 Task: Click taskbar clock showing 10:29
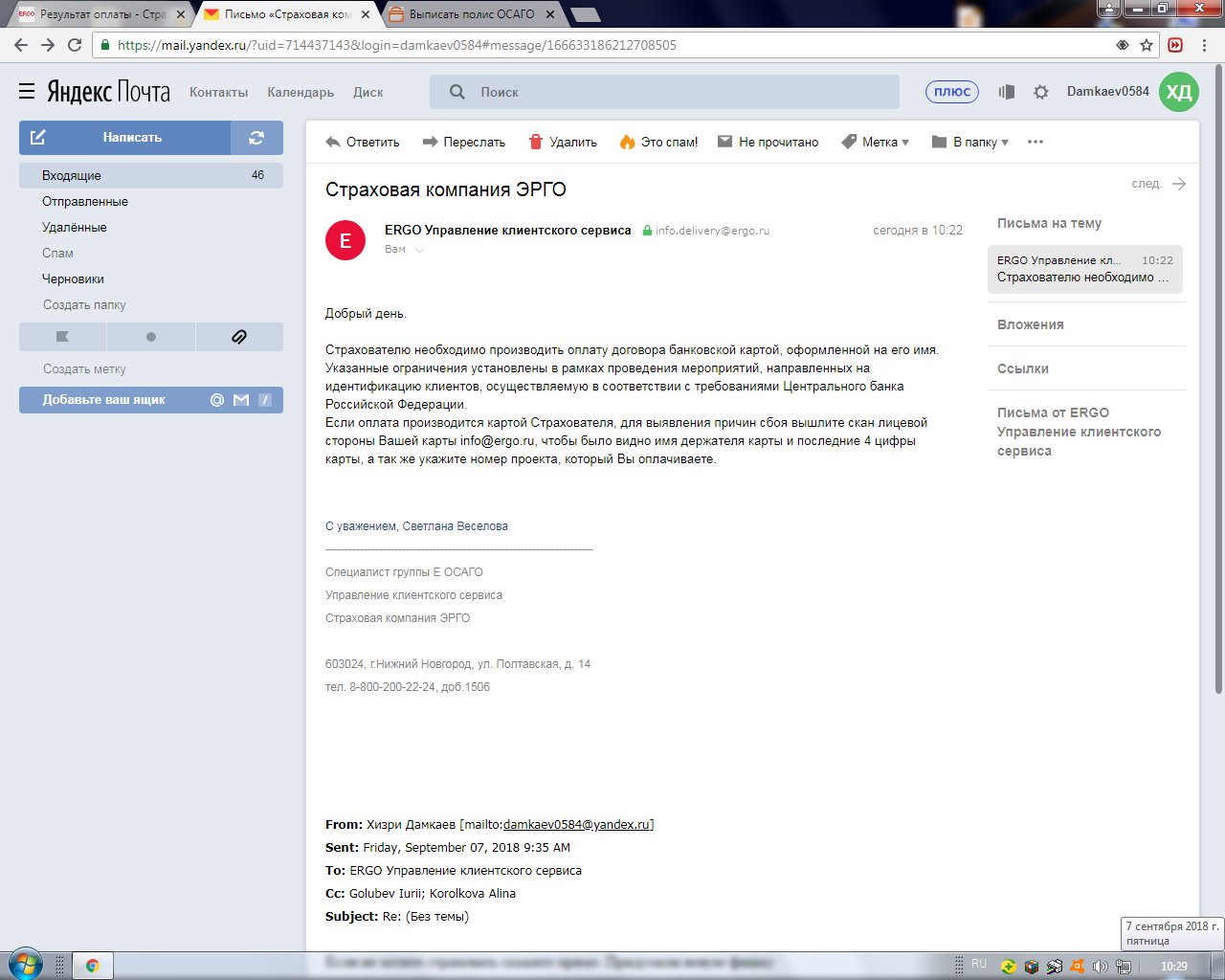(1174, 967)
